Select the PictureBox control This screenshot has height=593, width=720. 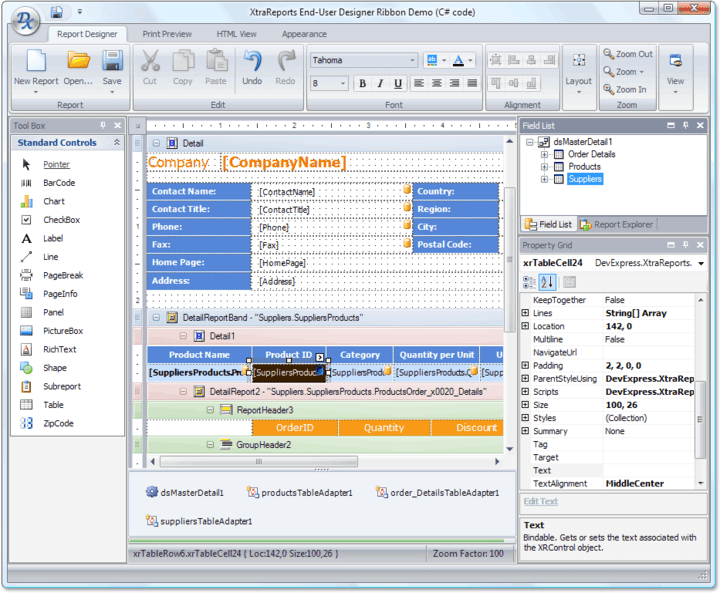pyautogui.click(x=62, y=331)
